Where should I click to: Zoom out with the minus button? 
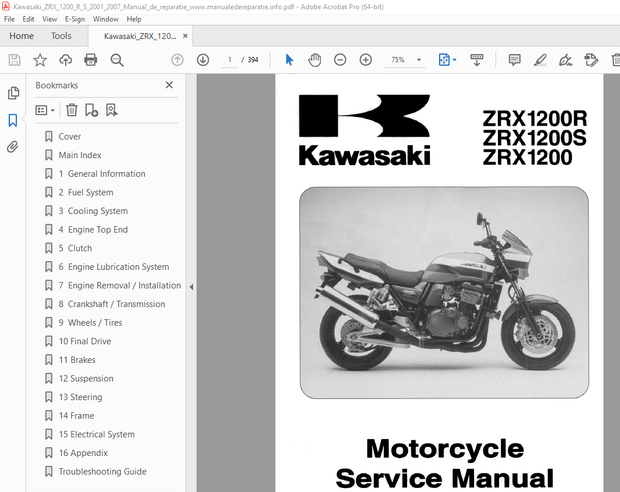point(340,60)
